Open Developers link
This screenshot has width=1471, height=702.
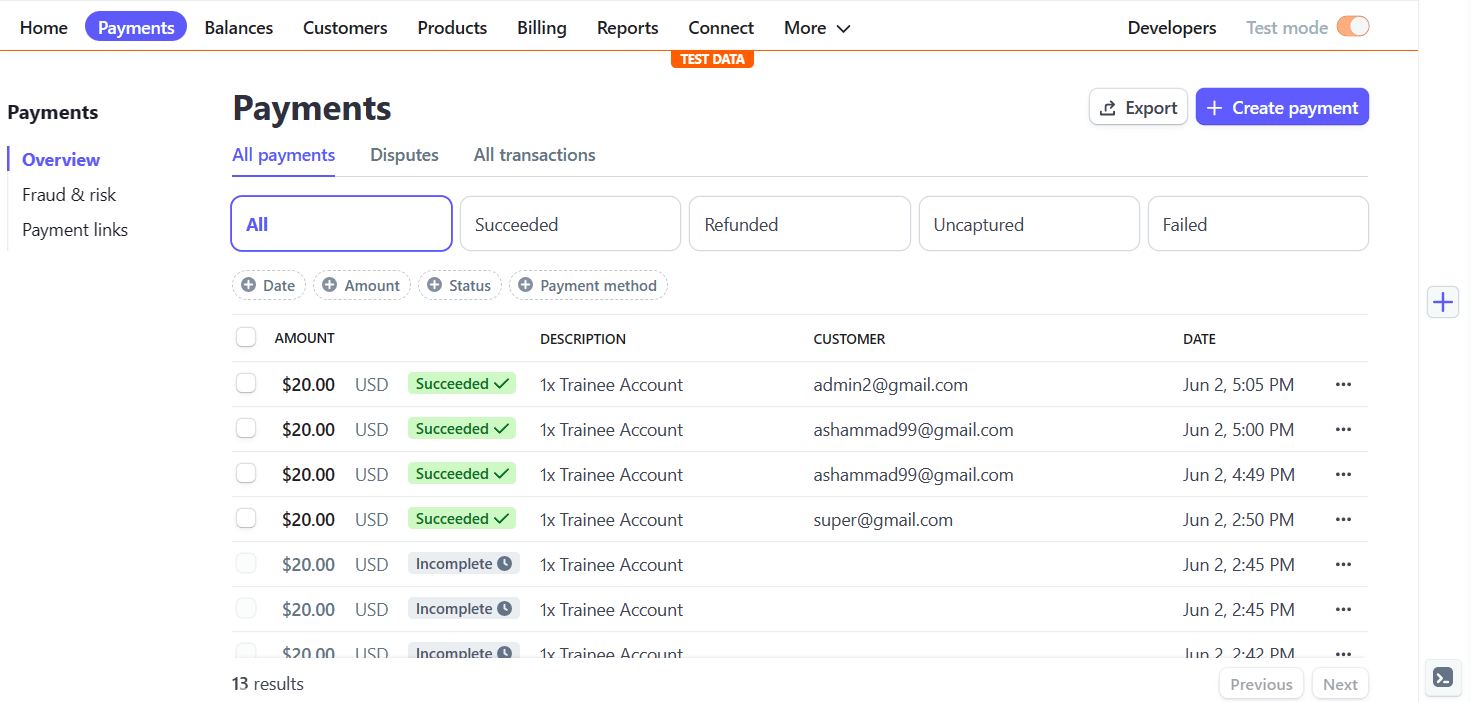point(1172,28)
